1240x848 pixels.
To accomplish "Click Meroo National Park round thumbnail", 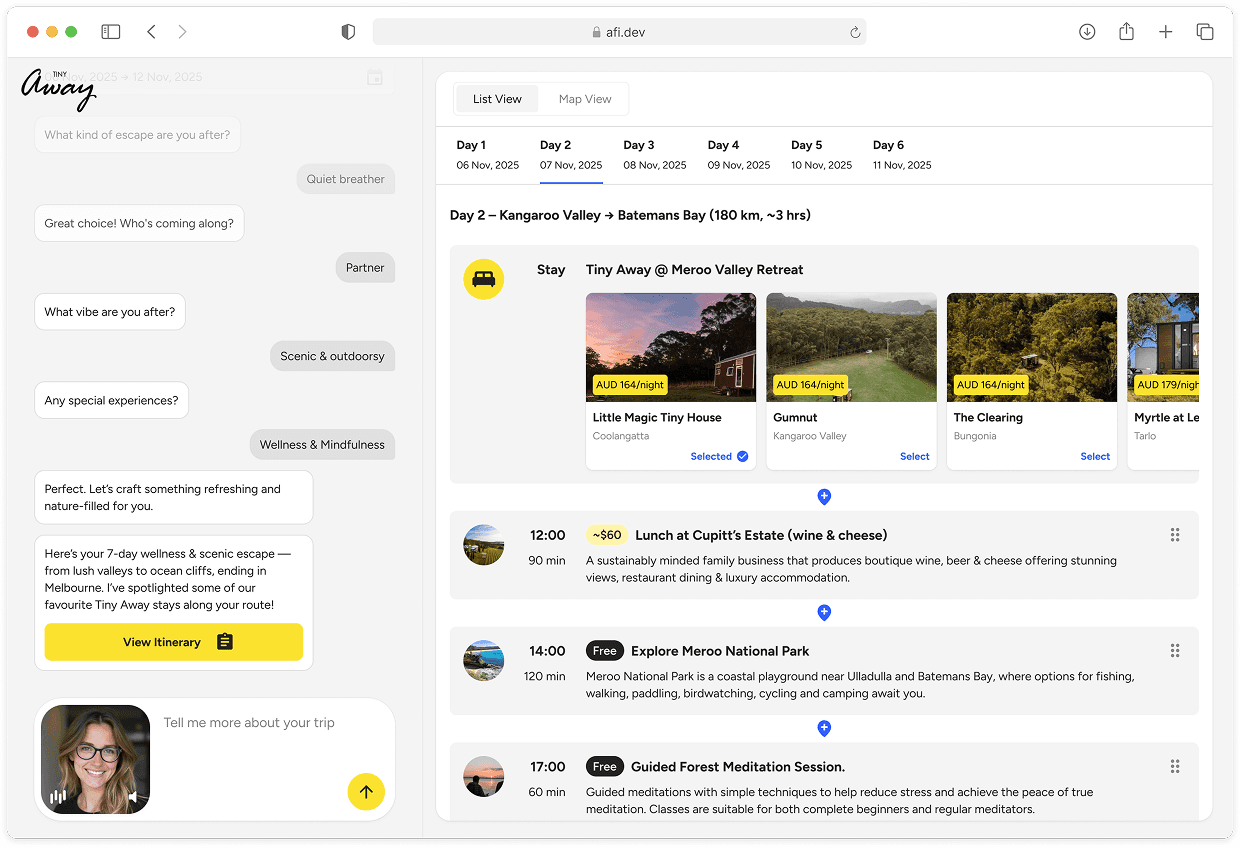I will pyautogui.click(x=483, y=661).
